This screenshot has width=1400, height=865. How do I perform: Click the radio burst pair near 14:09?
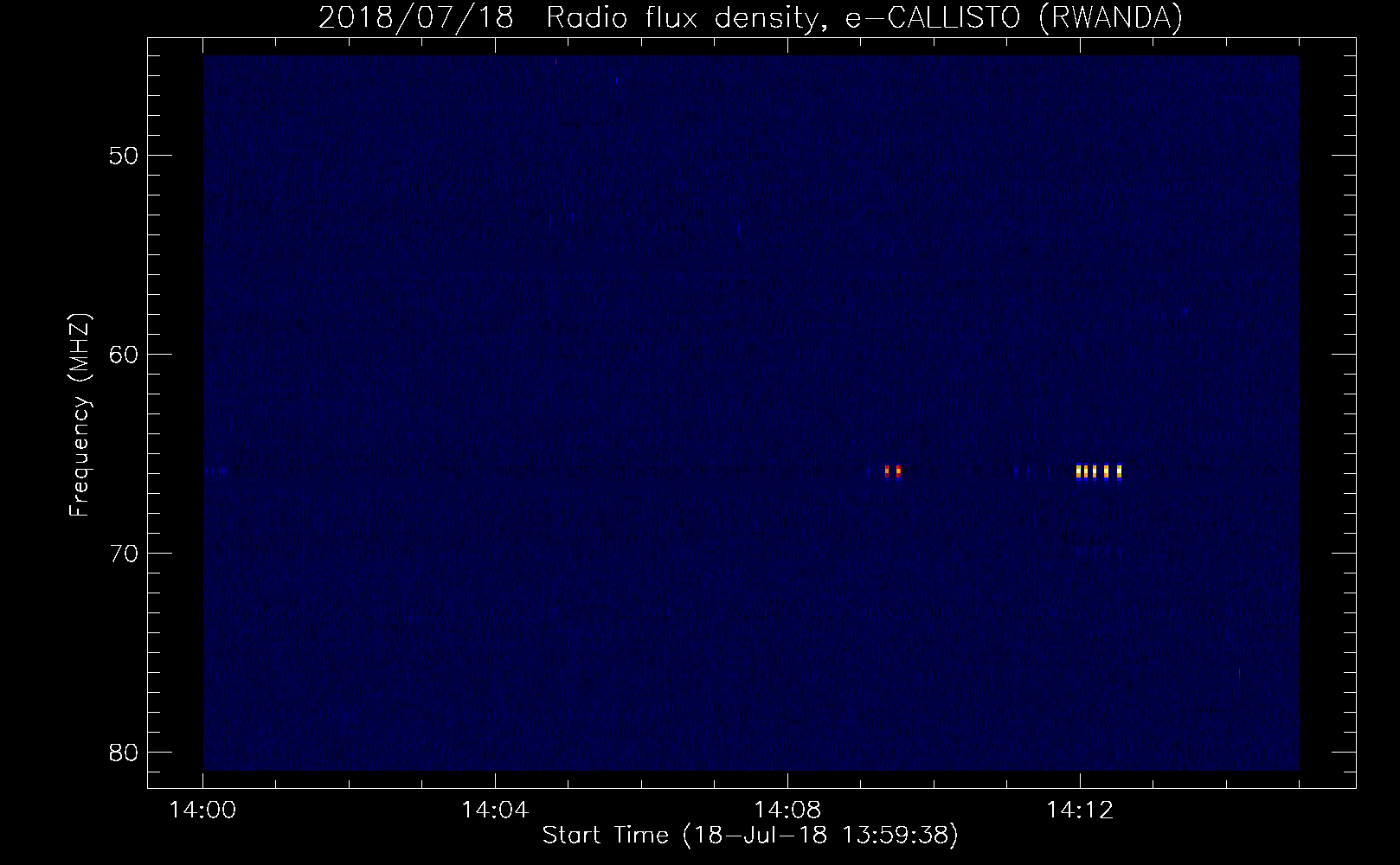click(893, 471)
